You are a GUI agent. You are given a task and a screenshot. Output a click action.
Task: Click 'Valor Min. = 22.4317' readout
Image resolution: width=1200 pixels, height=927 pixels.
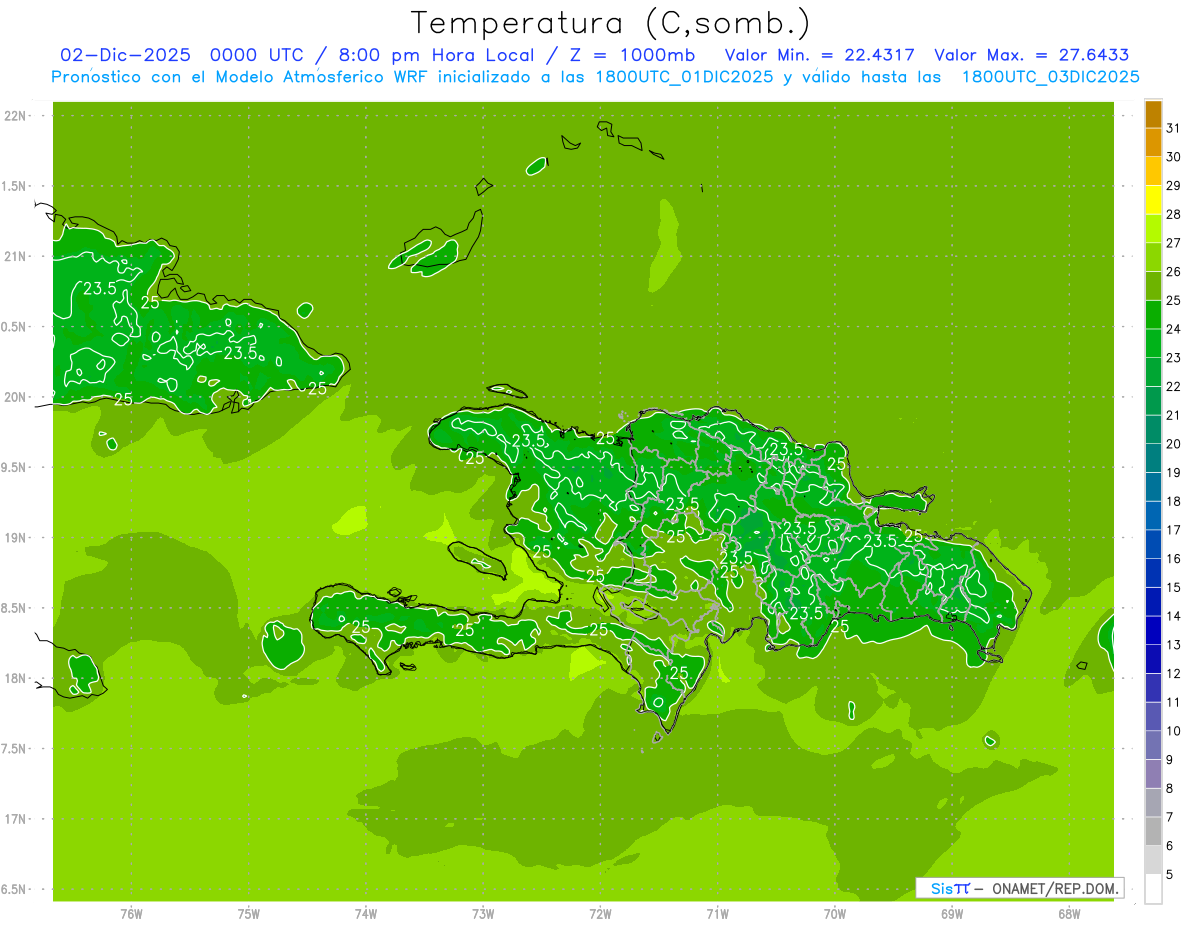819,55
